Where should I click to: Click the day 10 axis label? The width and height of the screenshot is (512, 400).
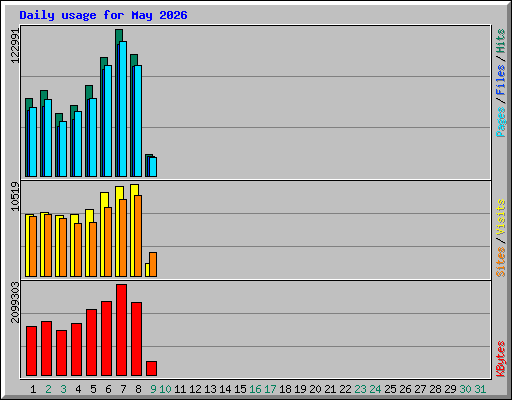click(165, 389)
